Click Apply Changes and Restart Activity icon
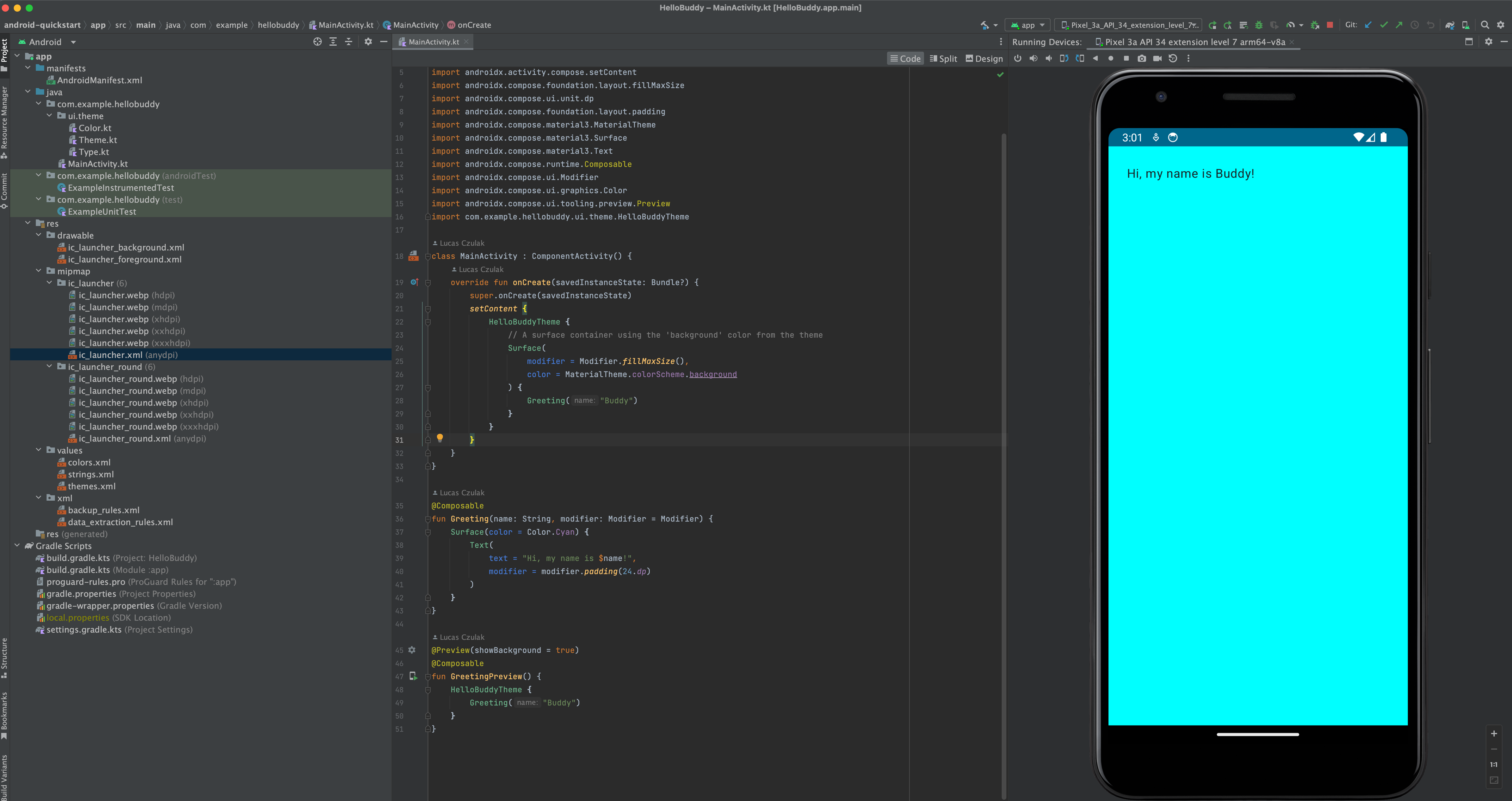Image resolution: width=1512 pixels, height=801 pixels. click(1228, 25)
